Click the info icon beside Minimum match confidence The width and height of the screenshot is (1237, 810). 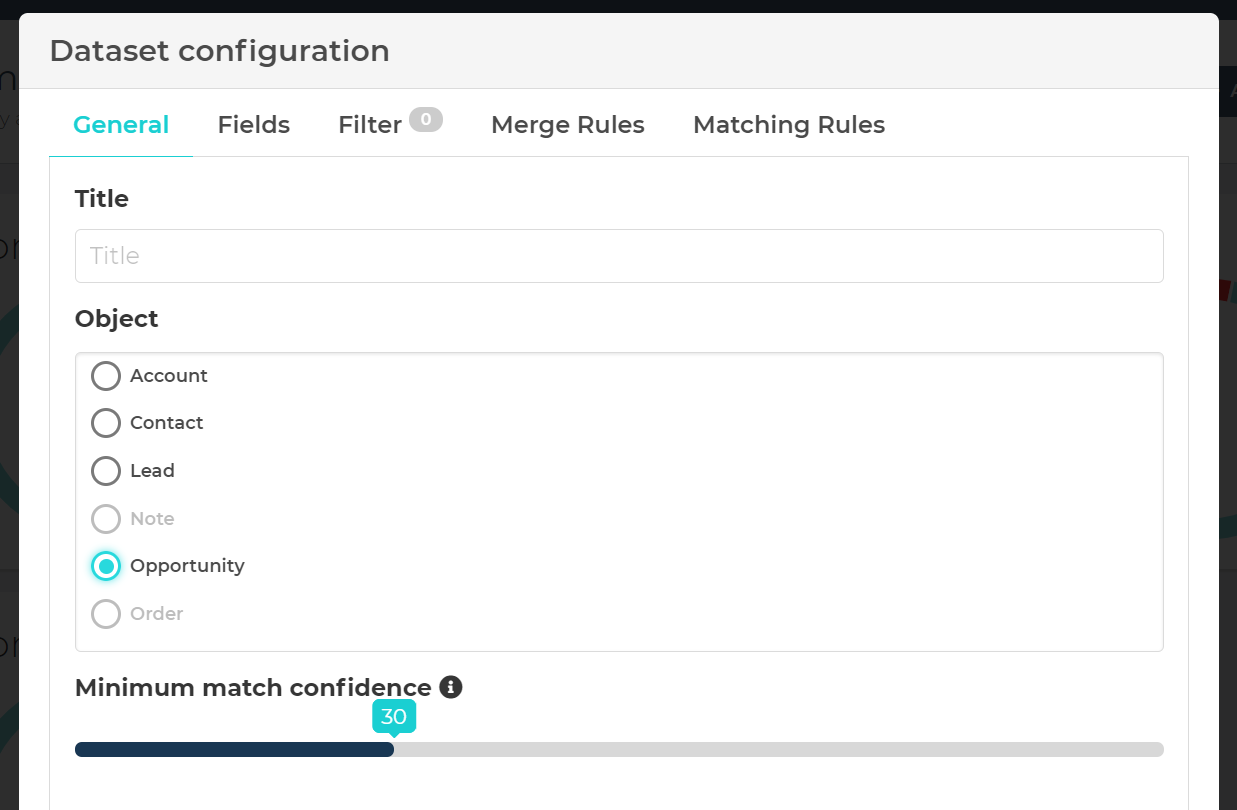tap(451, 687)
